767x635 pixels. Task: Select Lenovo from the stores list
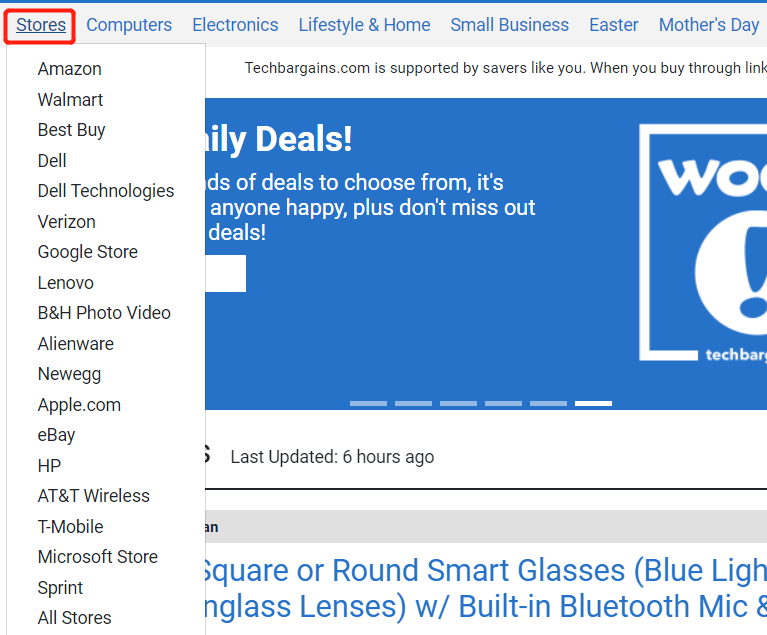point(66,283)
